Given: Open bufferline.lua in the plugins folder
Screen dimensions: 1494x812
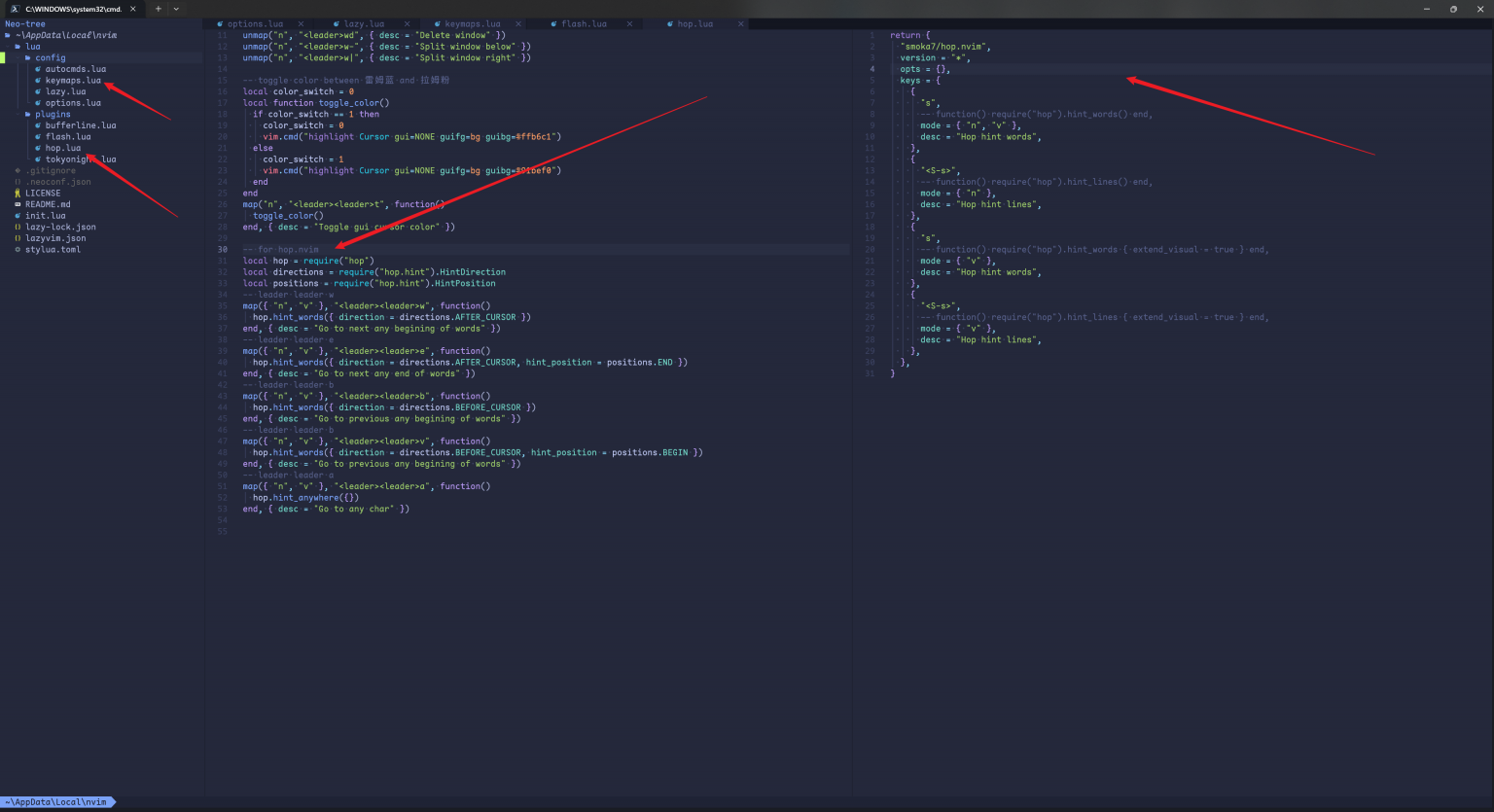Looking at the screenshot, I should 80,125.
